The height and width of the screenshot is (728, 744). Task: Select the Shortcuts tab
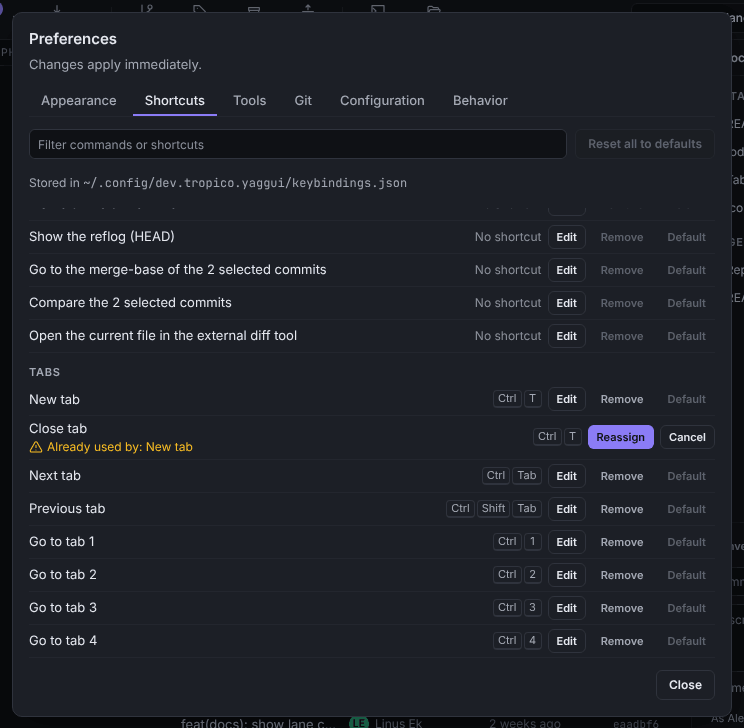pos(175,101)
